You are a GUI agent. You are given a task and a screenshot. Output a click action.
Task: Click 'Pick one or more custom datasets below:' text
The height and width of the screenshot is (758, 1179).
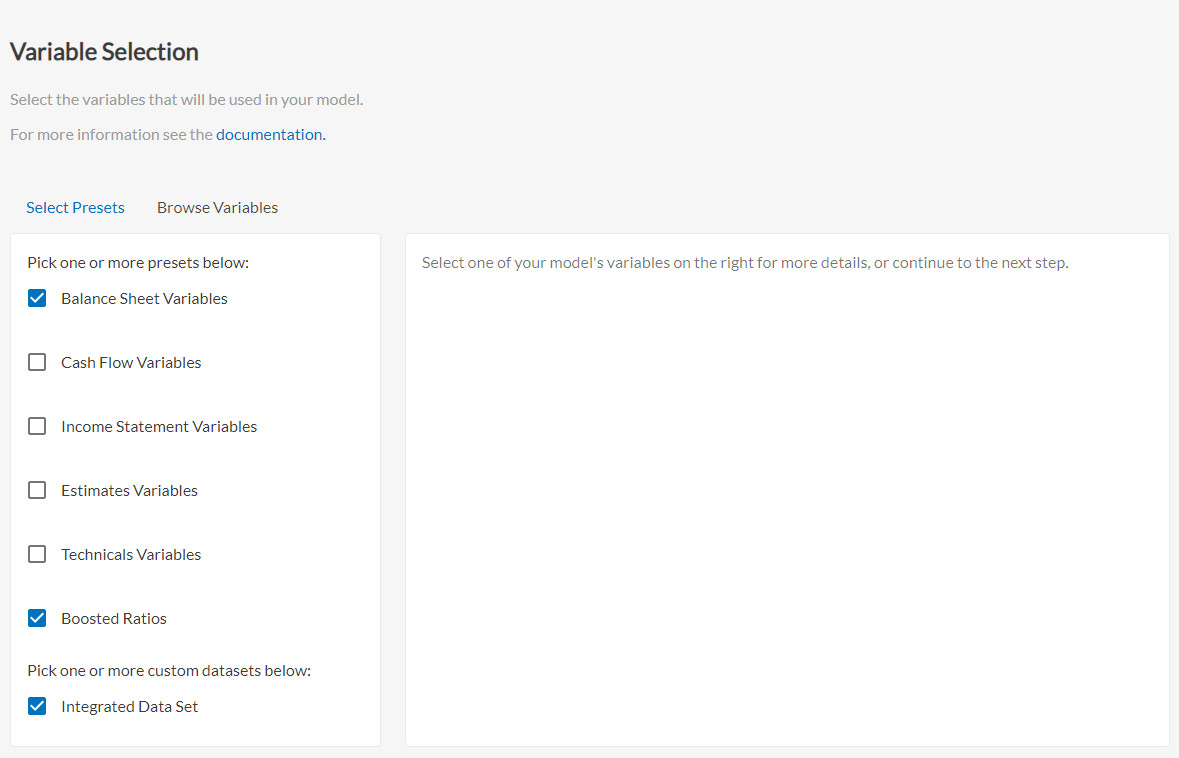coord(169,670)
